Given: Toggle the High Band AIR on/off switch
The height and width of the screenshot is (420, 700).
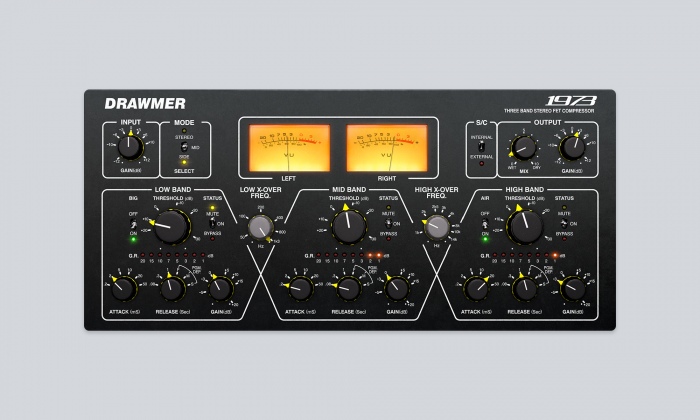Looking at the screenshot, I should 485,223.
